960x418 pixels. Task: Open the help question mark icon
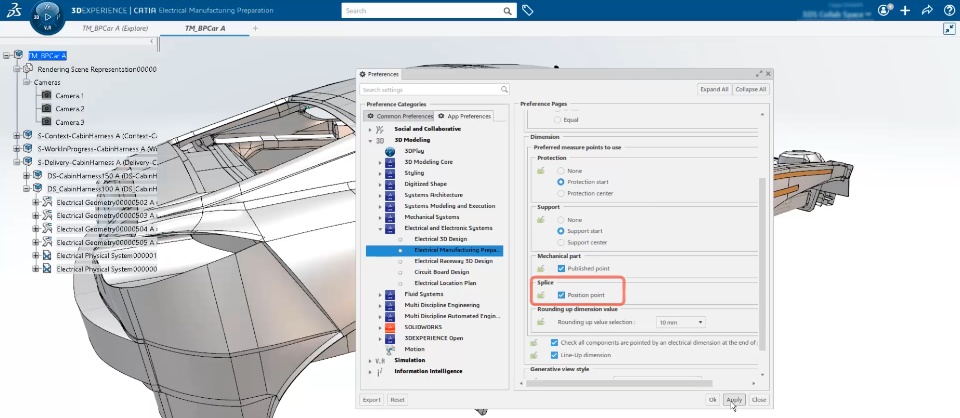tap(949, 10)
